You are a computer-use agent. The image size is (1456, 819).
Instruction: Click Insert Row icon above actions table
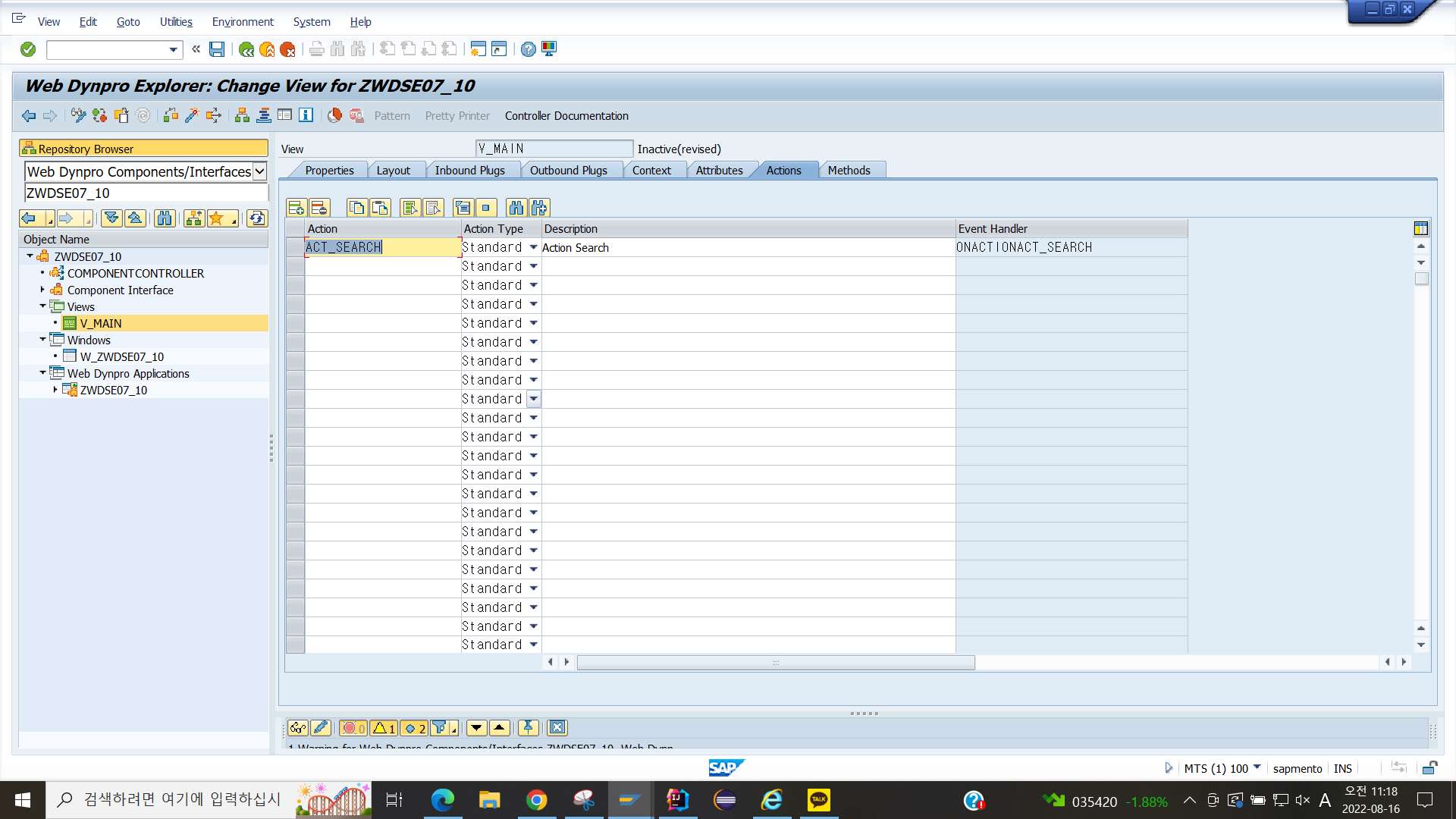pyautogui.click(x=297, y=208)
